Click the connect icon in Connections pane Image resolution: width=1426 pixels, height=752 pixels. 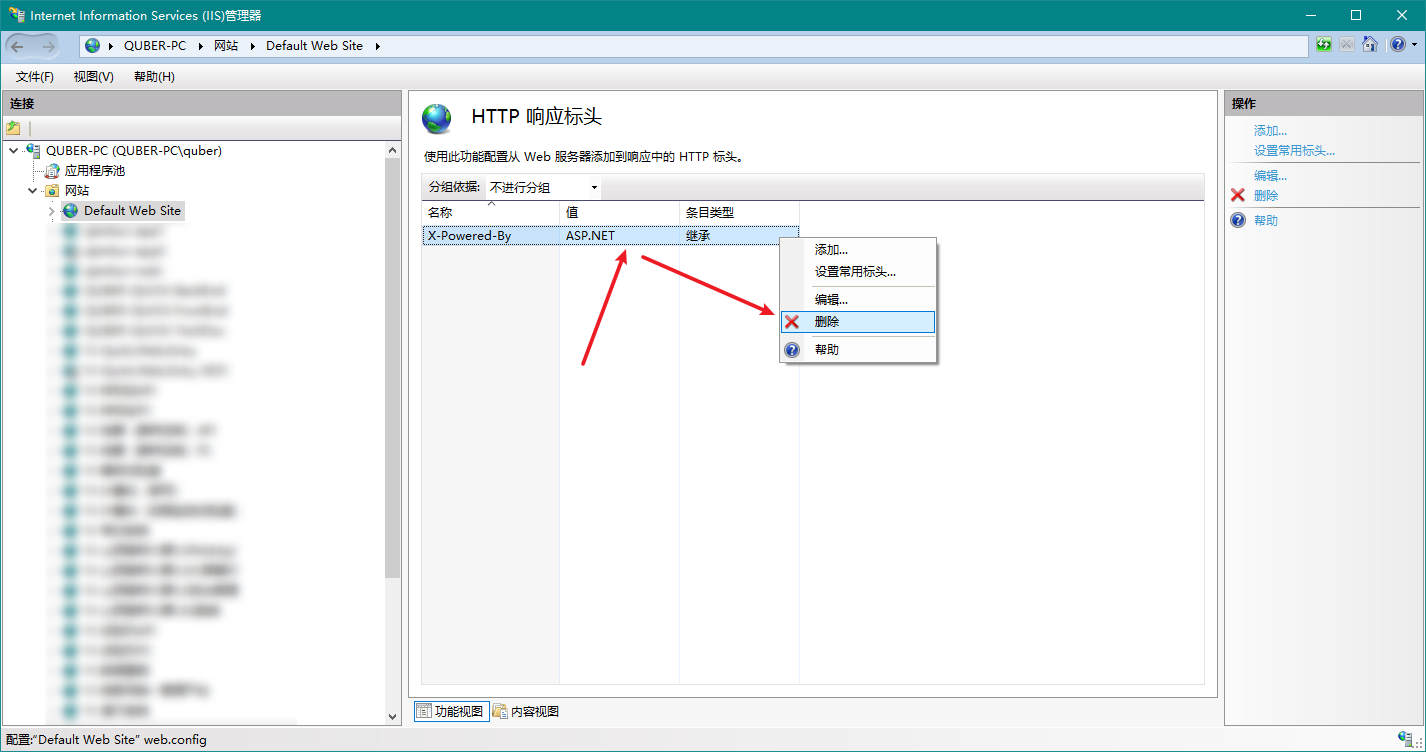pos(13,128)
